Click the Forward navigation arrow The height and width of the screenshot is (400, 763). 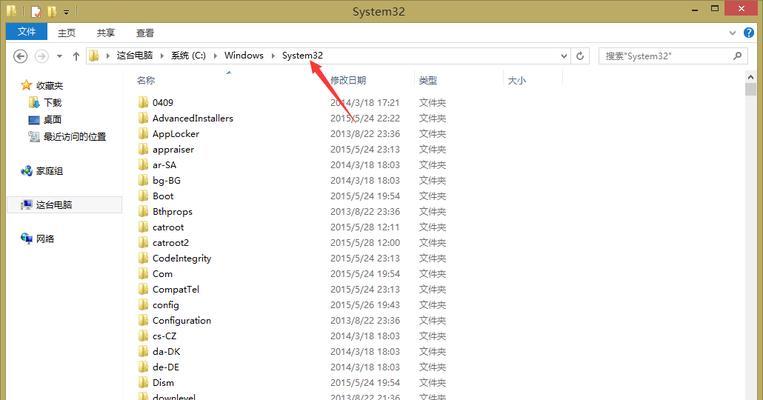[42, 56]
